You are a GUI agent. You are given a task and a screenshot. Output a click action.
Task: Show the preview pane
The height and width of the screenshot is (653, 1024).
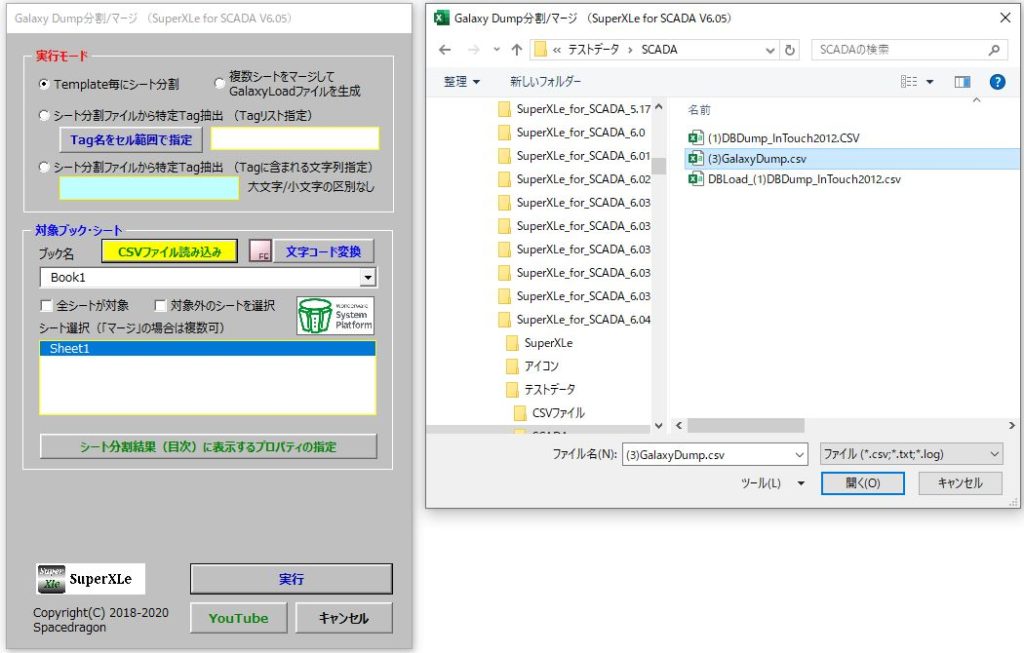coord(962,82)
